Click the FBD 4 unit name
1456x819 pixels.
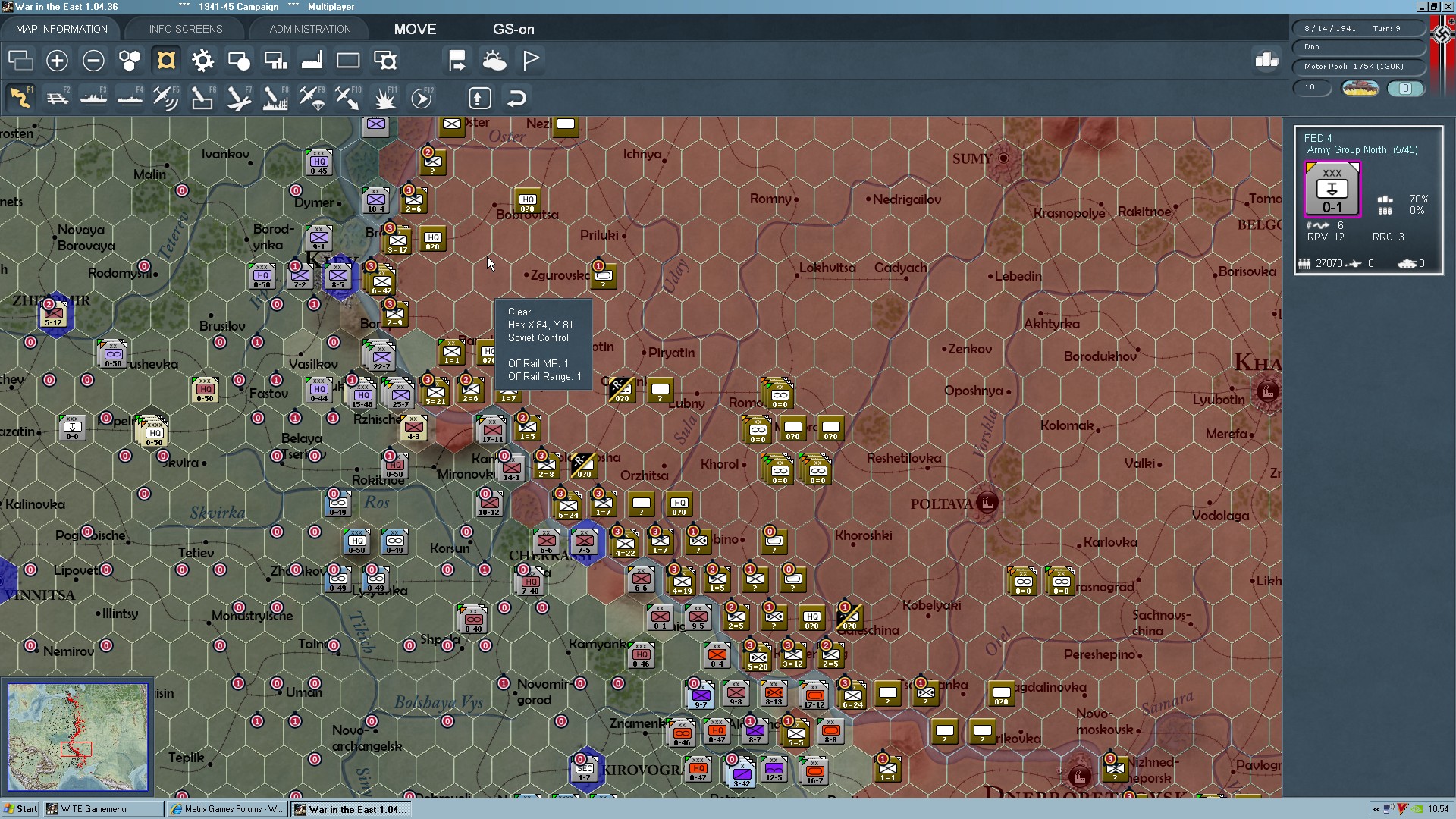click(1318, 137)
